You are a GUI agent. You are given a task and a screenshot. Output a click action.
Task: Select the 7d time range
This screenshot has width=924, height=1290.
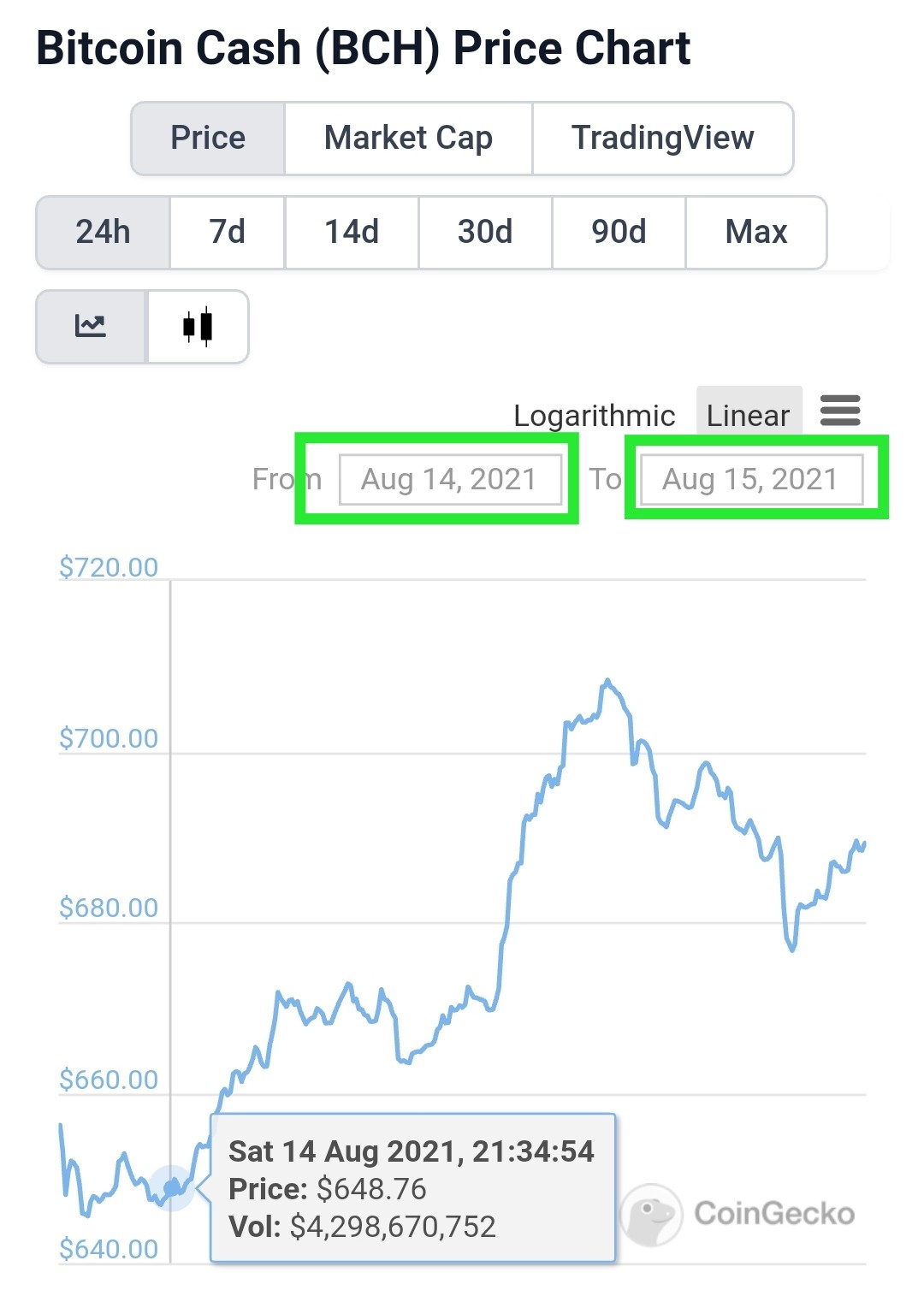228,233
